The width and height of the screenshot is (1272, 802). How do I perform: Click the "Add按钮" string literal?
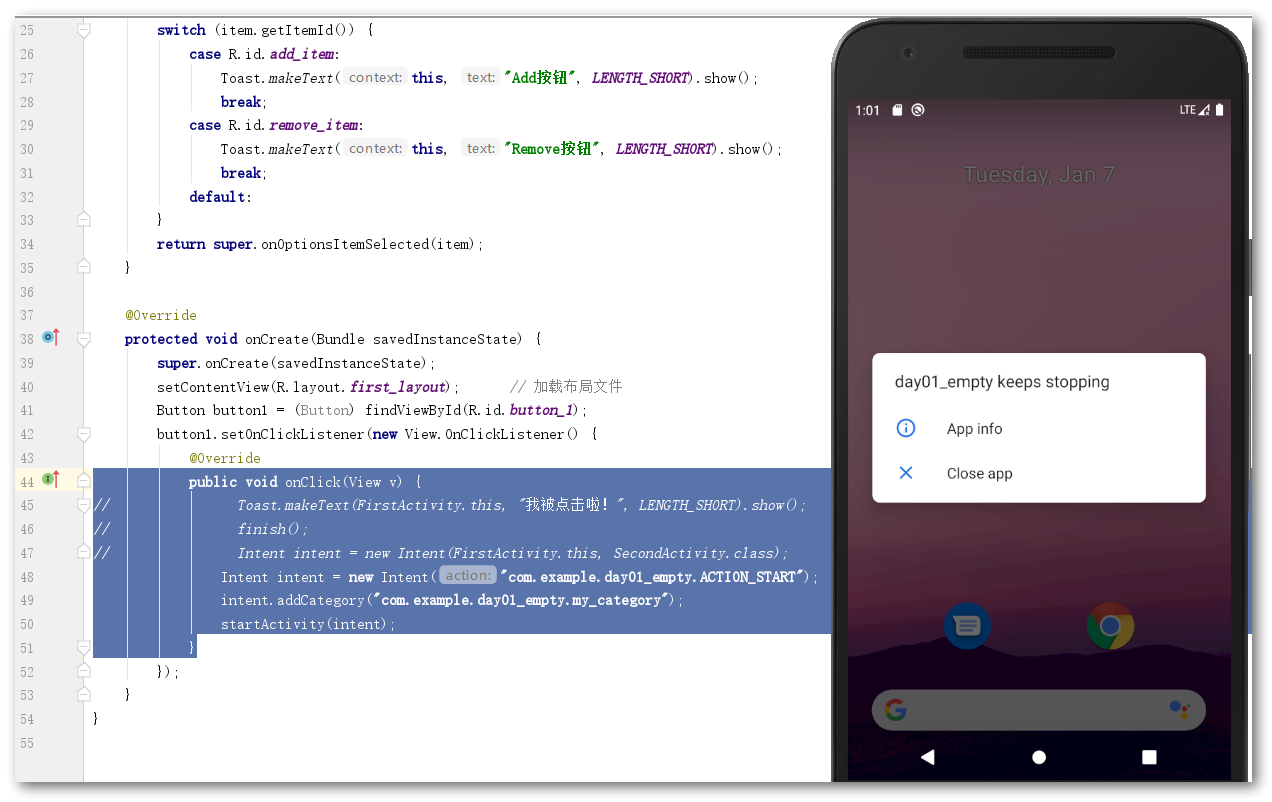coord(539,77)
